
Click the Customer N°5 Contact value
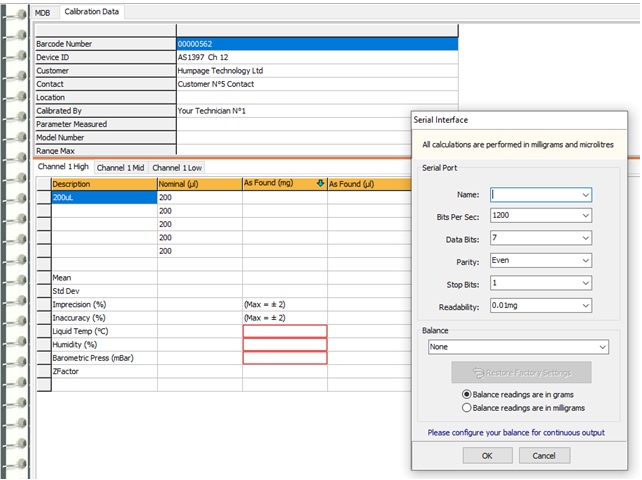point(317,84)
